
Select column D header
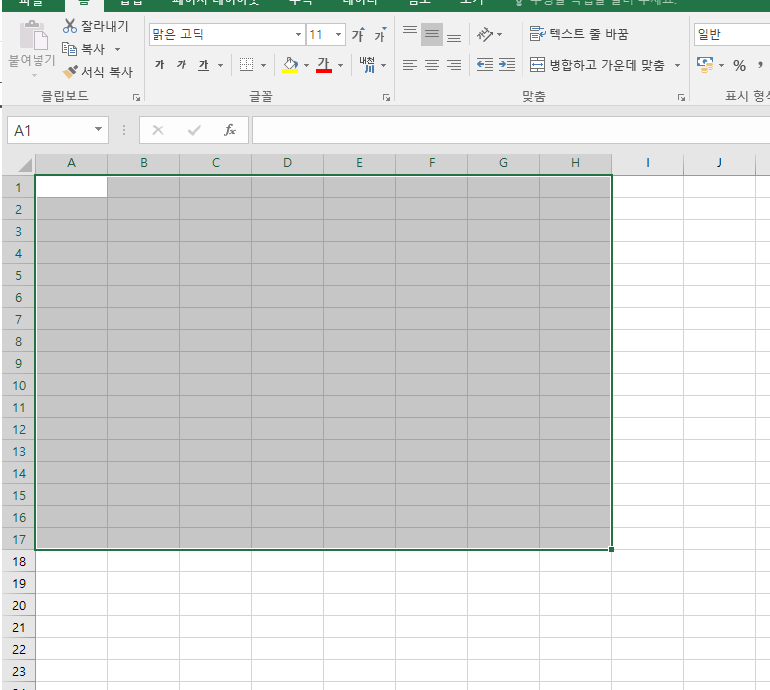287,163
